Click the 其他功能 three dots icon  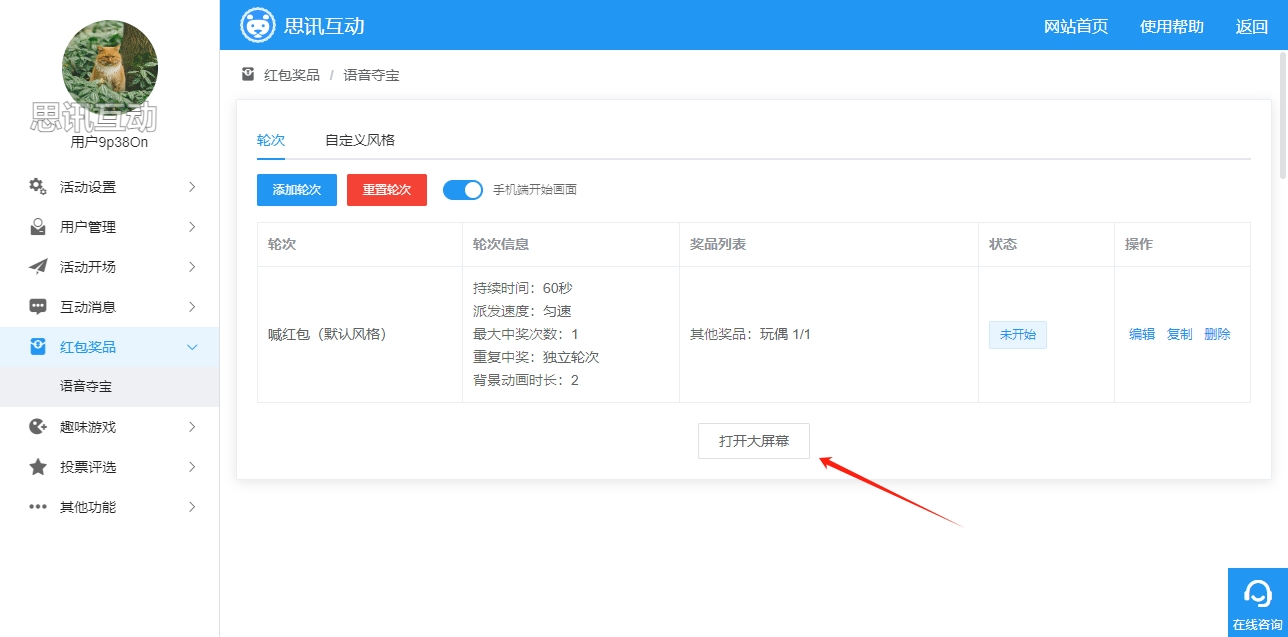(x=38, y=507)
